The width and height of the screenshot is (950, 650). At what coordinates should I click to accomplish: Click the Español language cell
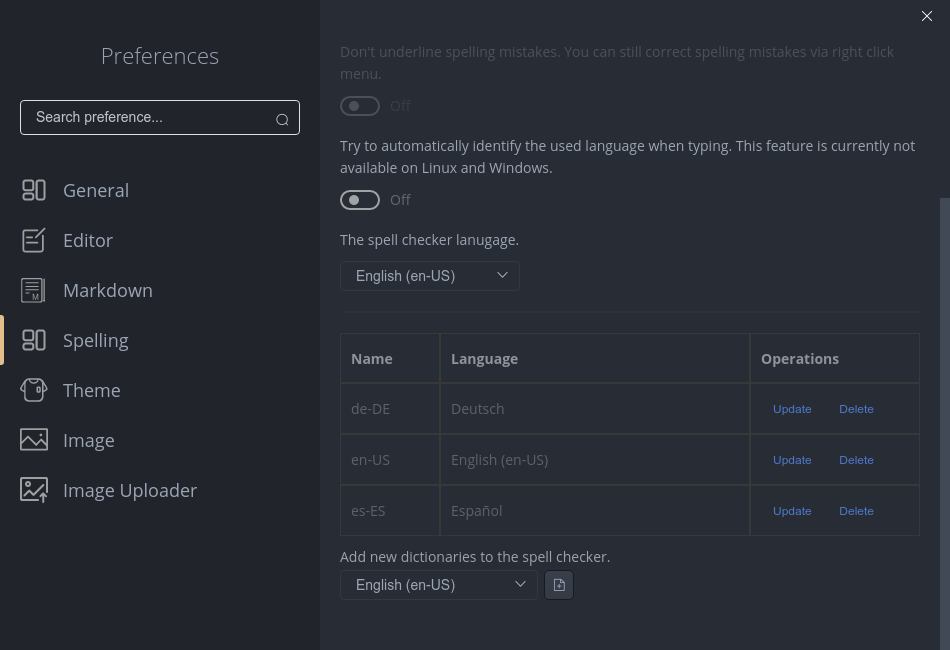click(x=595, y=511)
